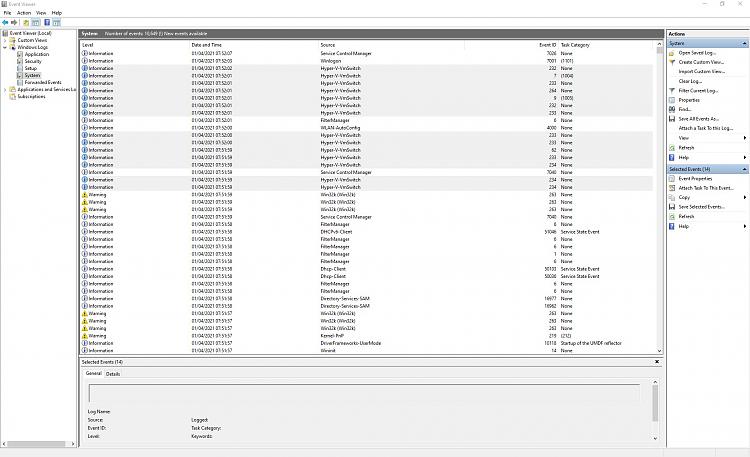The image size is (750, 457).
Task: Click the warning icon on the Kernel-PnP row
Action: [x=85, y=336]
